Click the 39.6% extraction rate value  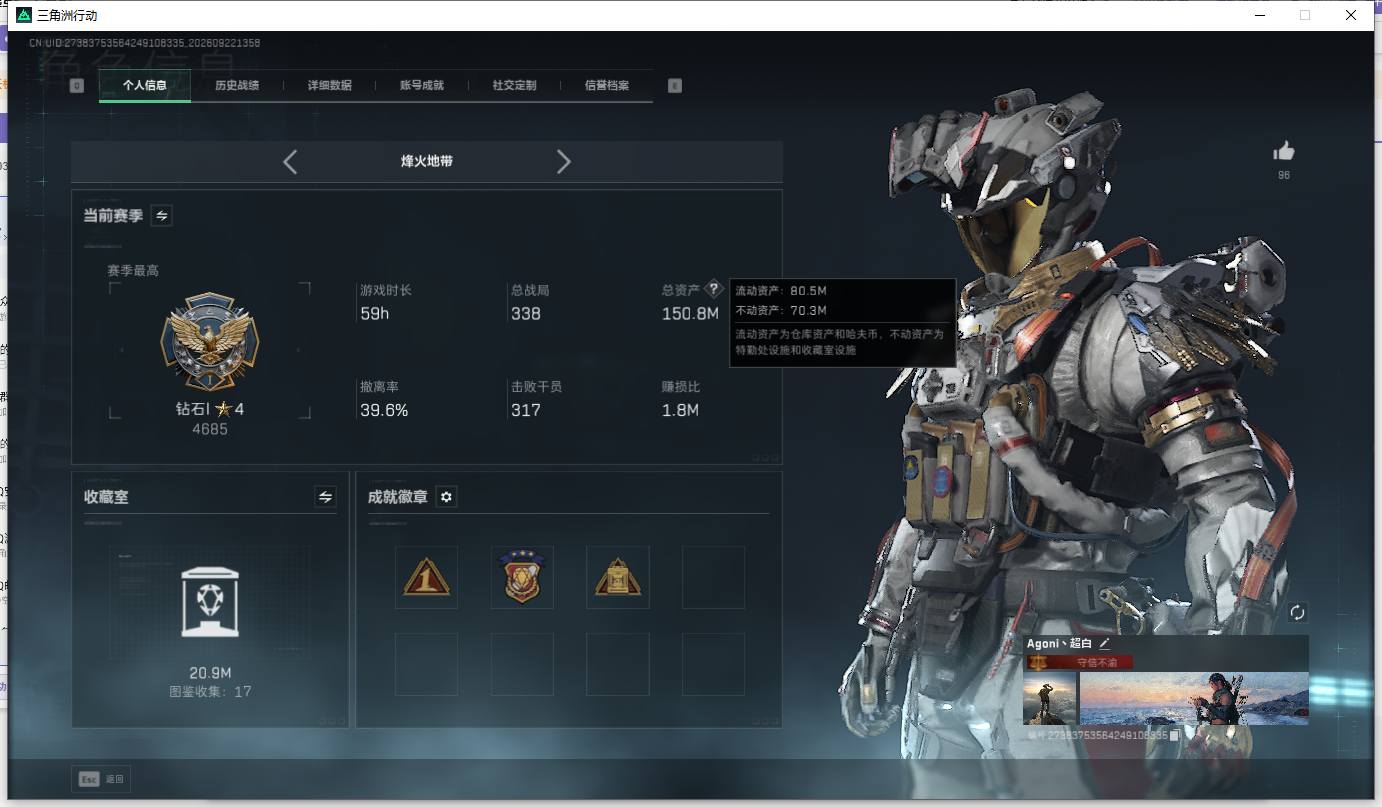[384, 410]
